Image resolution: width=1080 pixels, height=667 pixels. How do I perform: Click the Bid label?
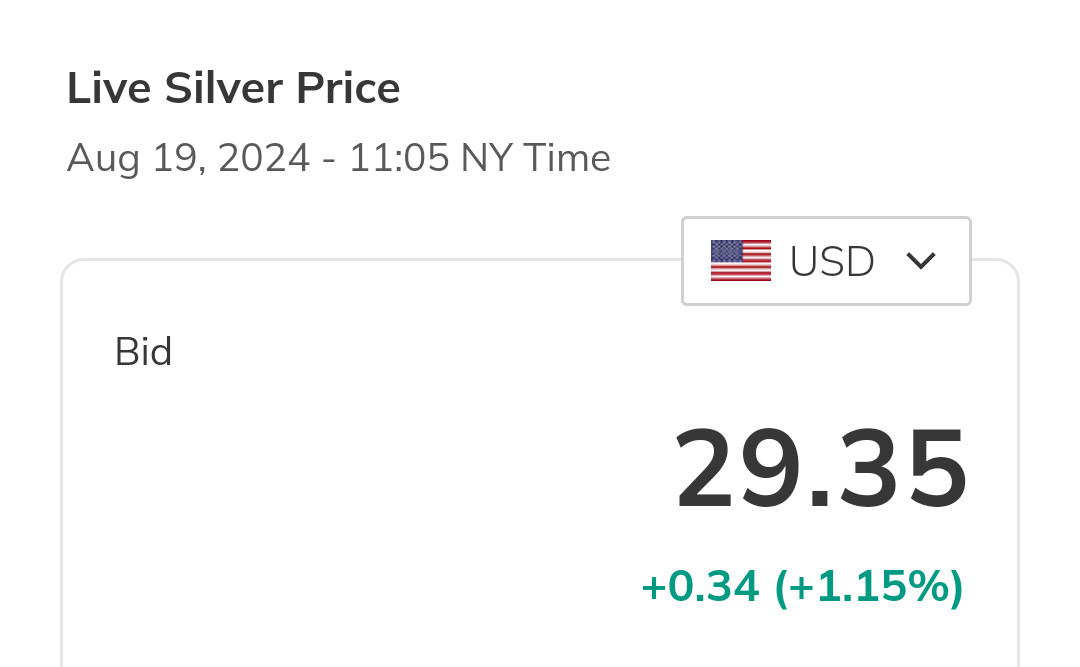tap(144, 352)
